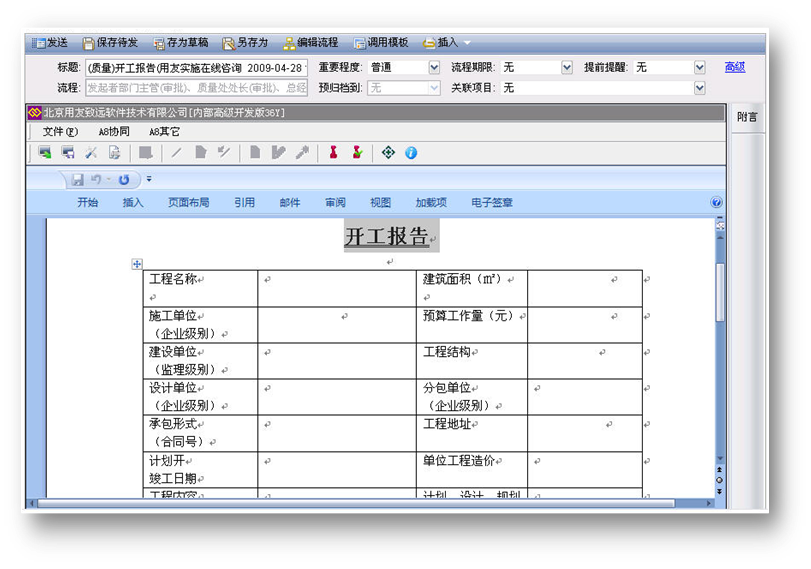The width and height of the screenshot is (811, 569).
Task: Open the 提前提醒 reminder dropdown
Action: click(700, 68)
